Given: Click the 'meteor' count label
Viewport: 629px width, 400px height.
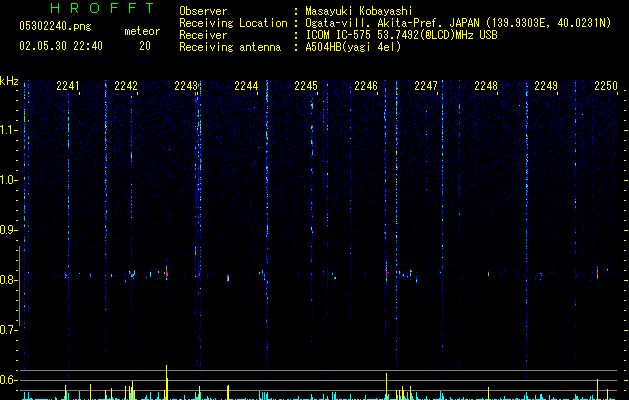Looking at the screenshot, I should (142, 31).
